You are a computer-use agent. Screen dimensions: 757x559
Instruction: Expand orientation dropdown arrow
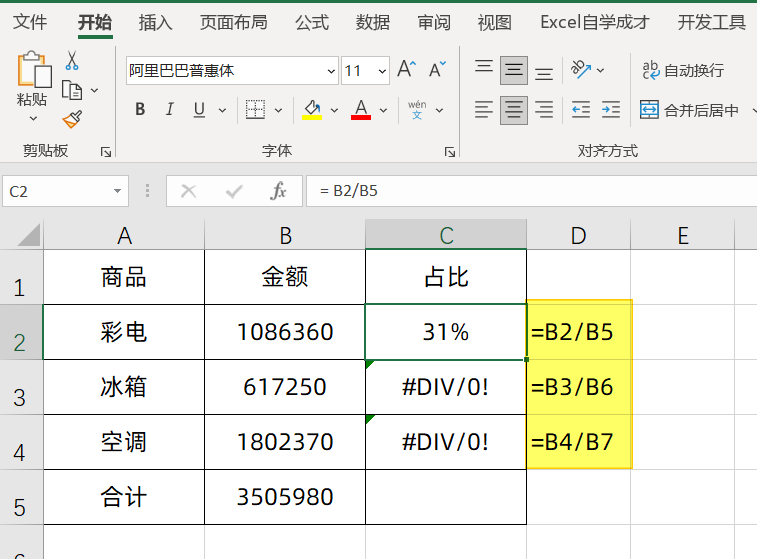tap(601, 70)
